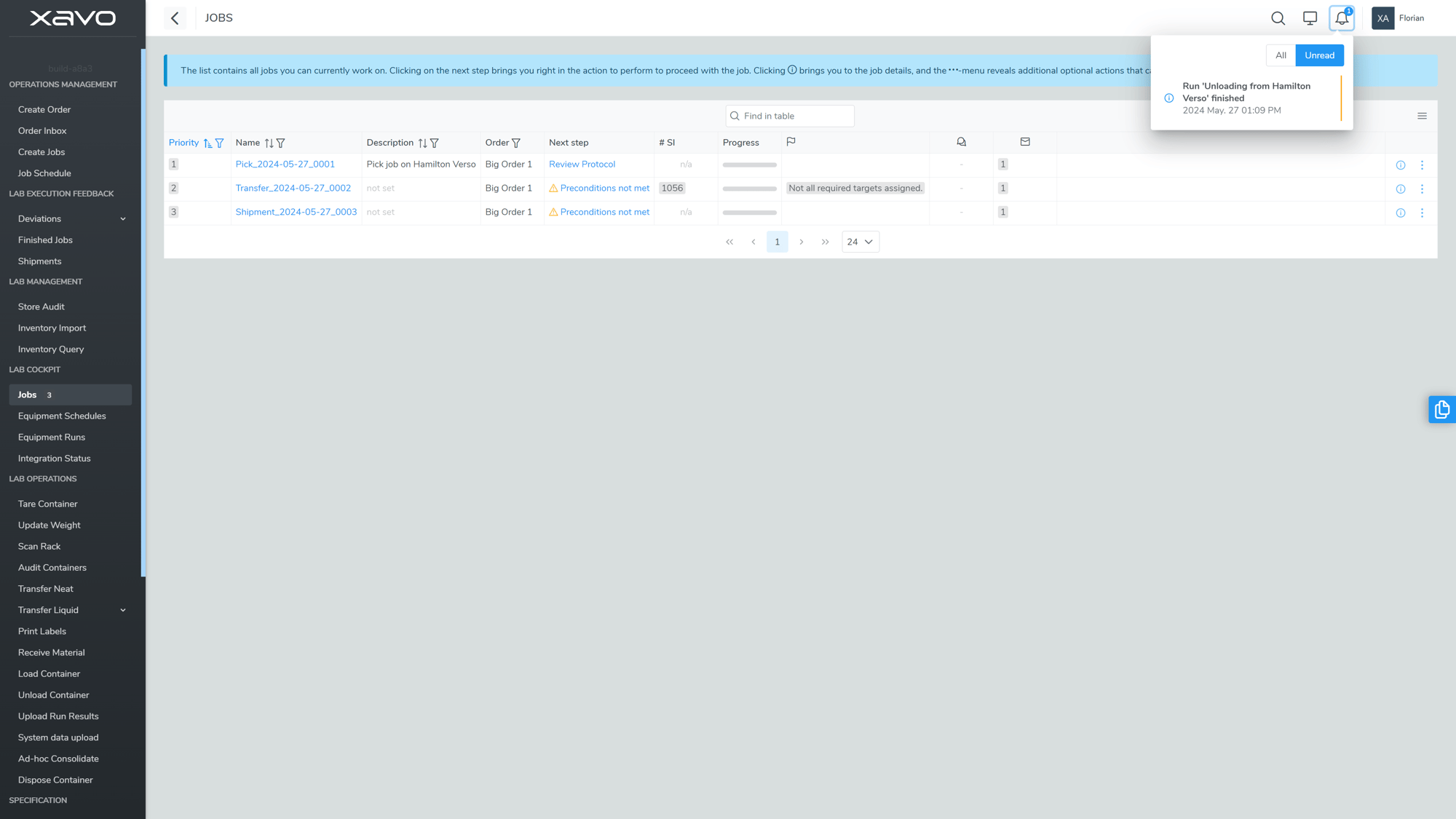The height and width of the screenshot is (819, 1456).
Task: Filter the Description column
Action: pos(434,143)
